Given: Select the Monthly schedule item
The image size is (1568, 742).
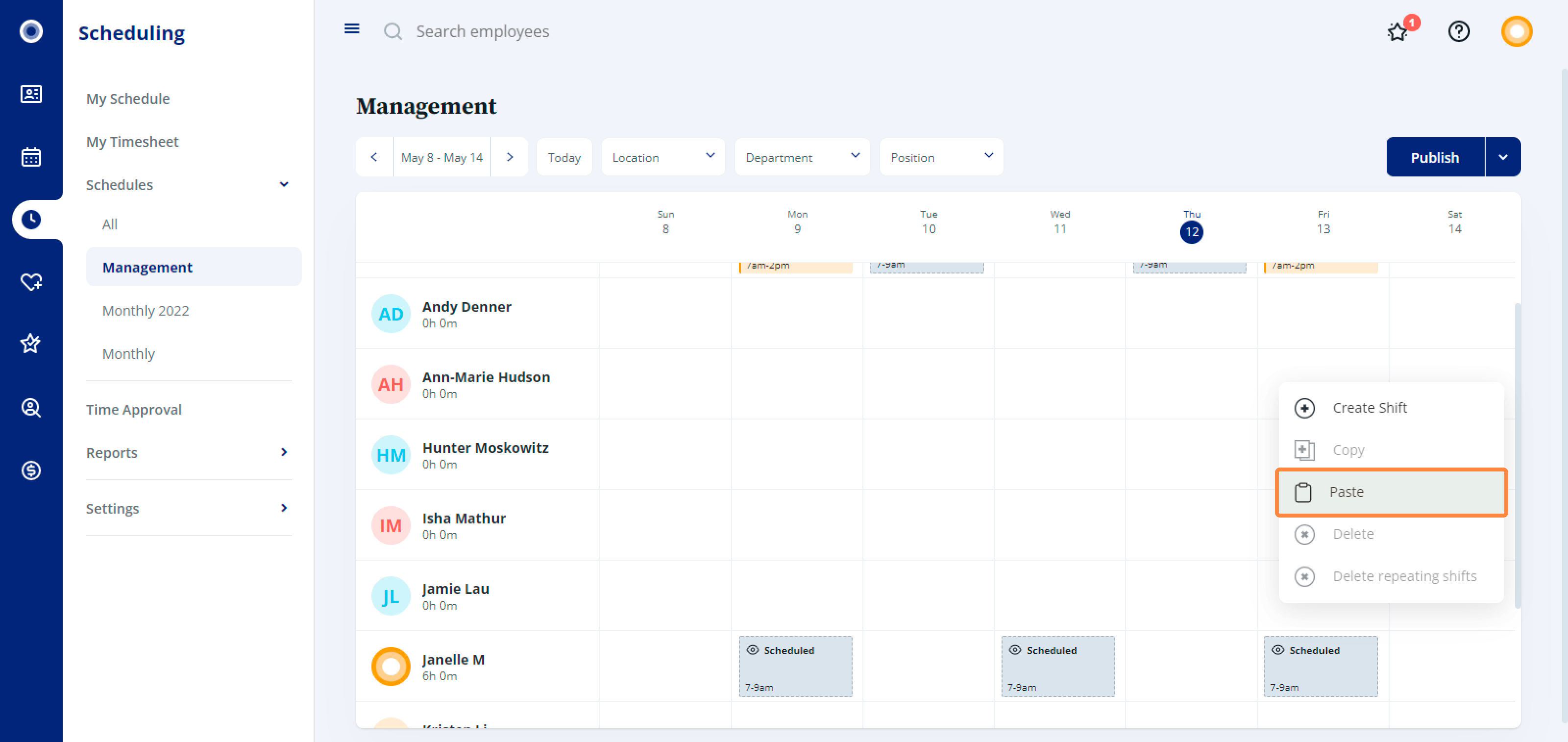Looking at the screenshot, I should click(128, 354).
